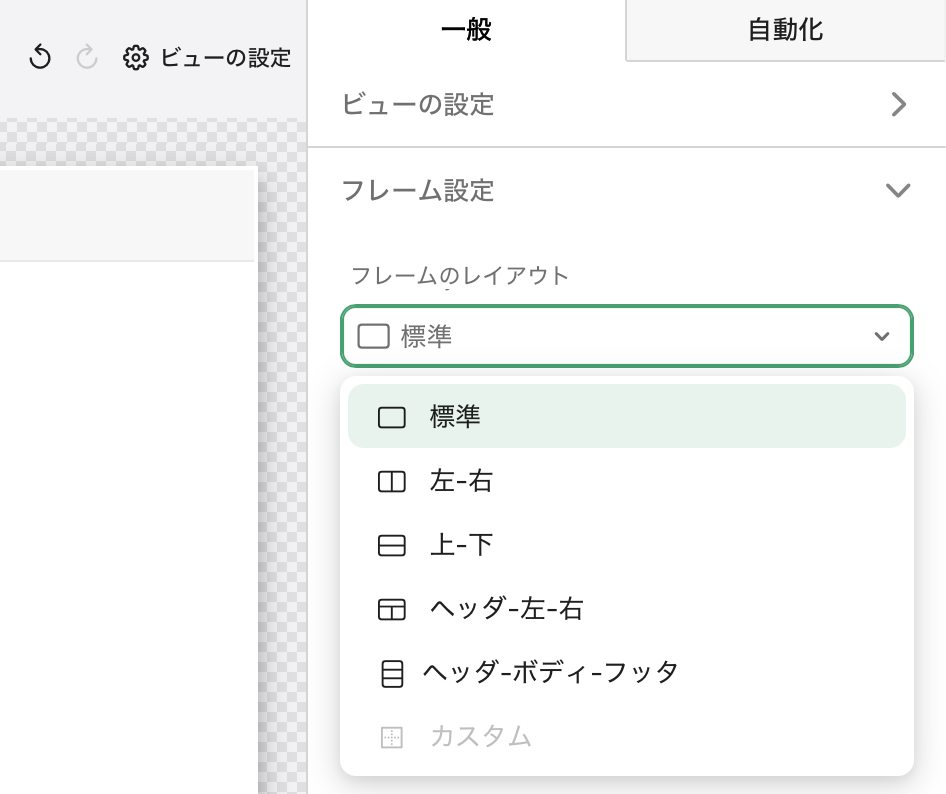Click the greyed-out redo arrow icon
This screenshot has height=794, width=946.
point(88,58)
